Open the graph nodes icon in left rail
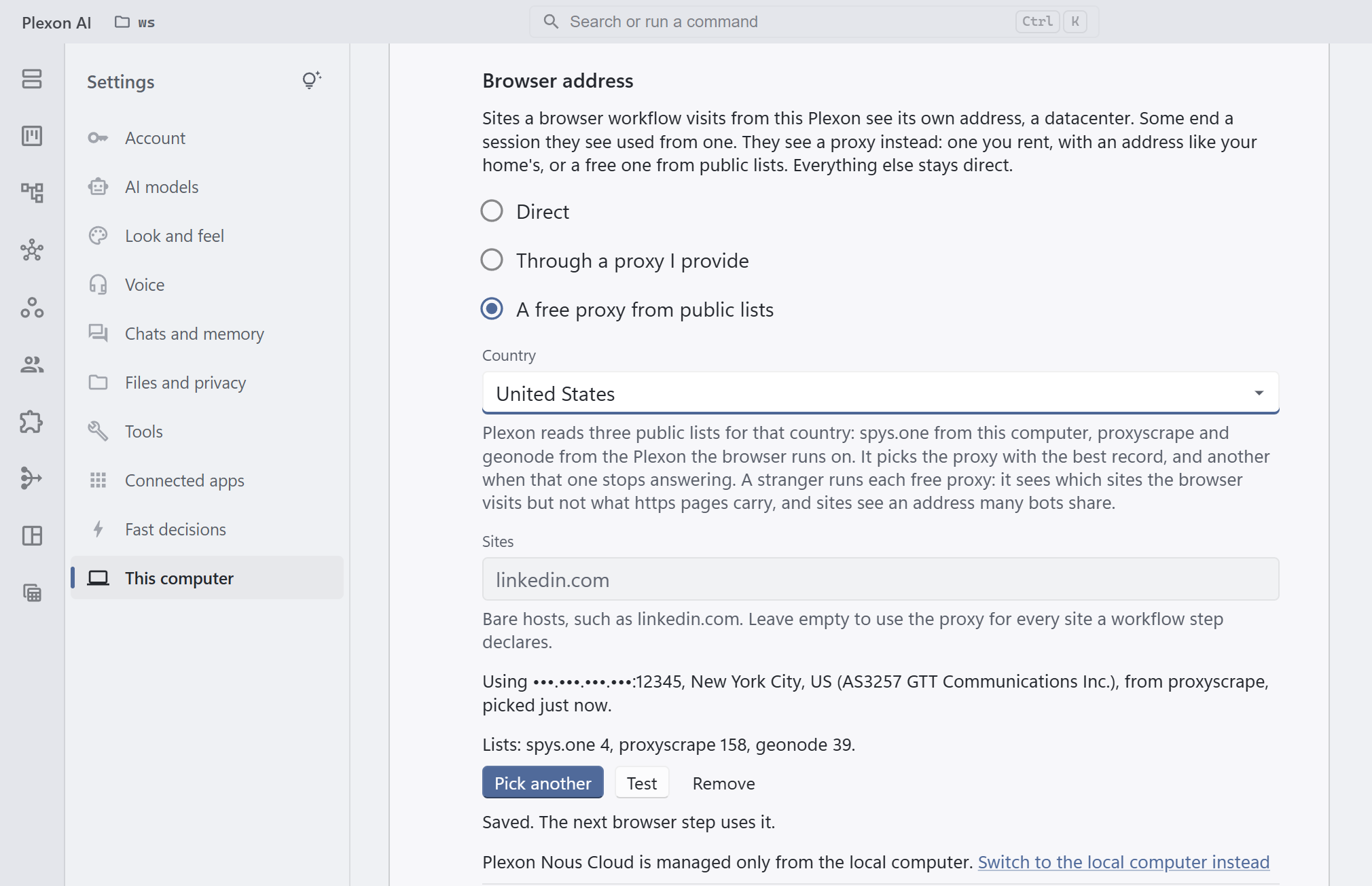1372x886 pixels. [x=32, y=250]
